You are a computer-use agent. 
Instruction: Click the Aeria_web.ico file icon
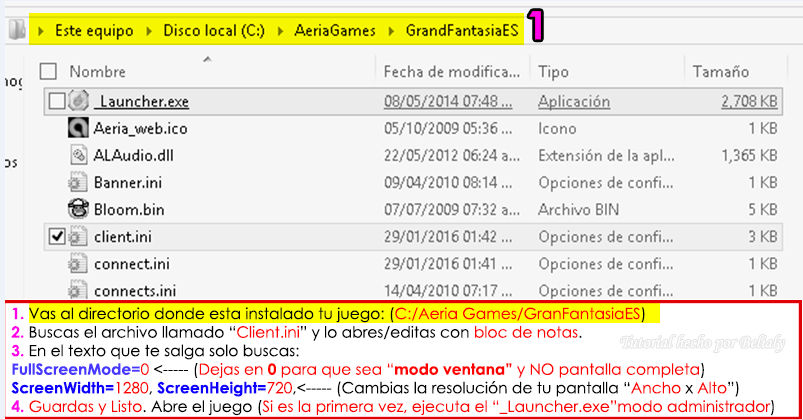point(78,128)
